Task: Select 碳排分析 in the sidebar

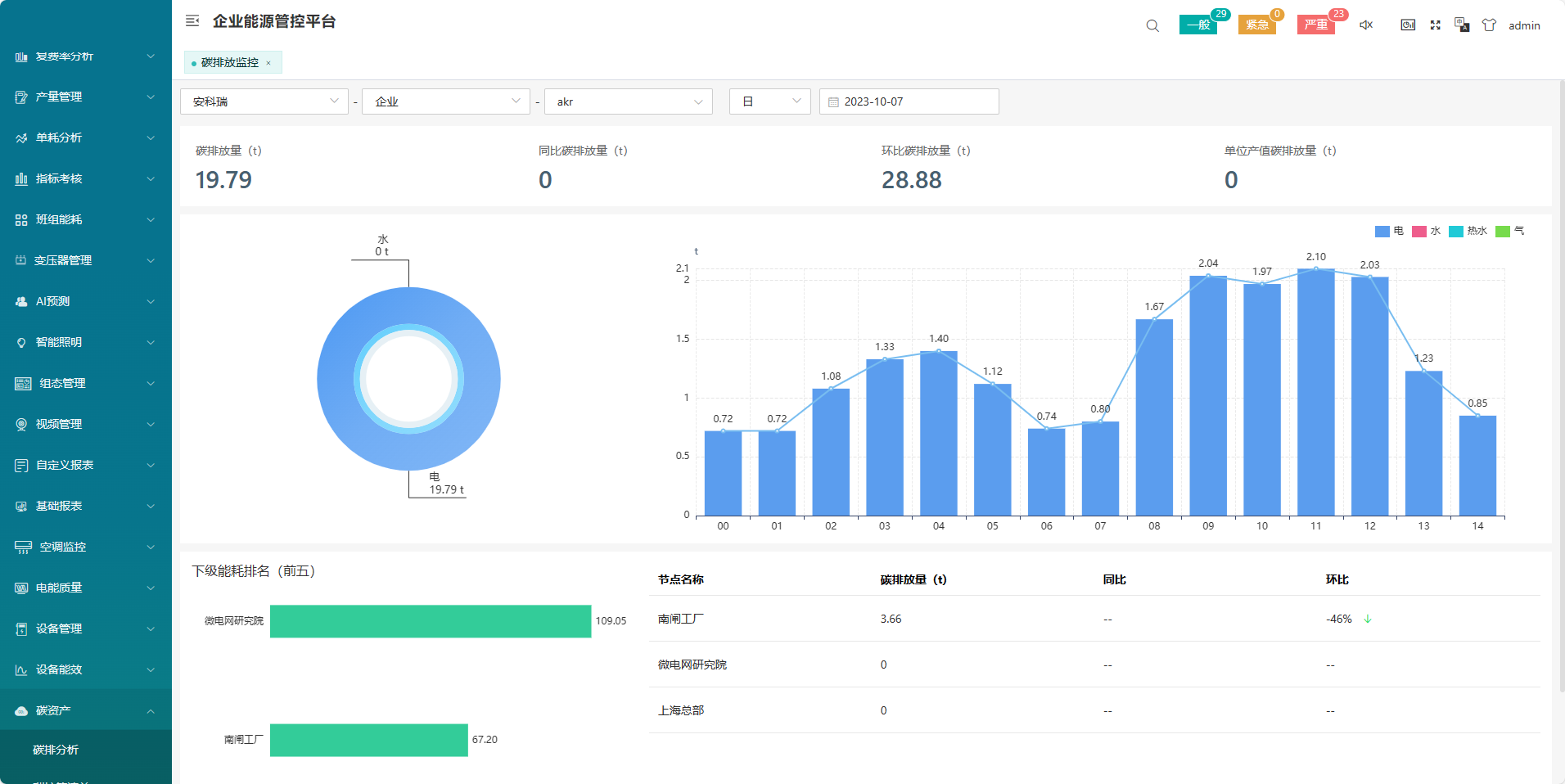Action: pos(56,750)
